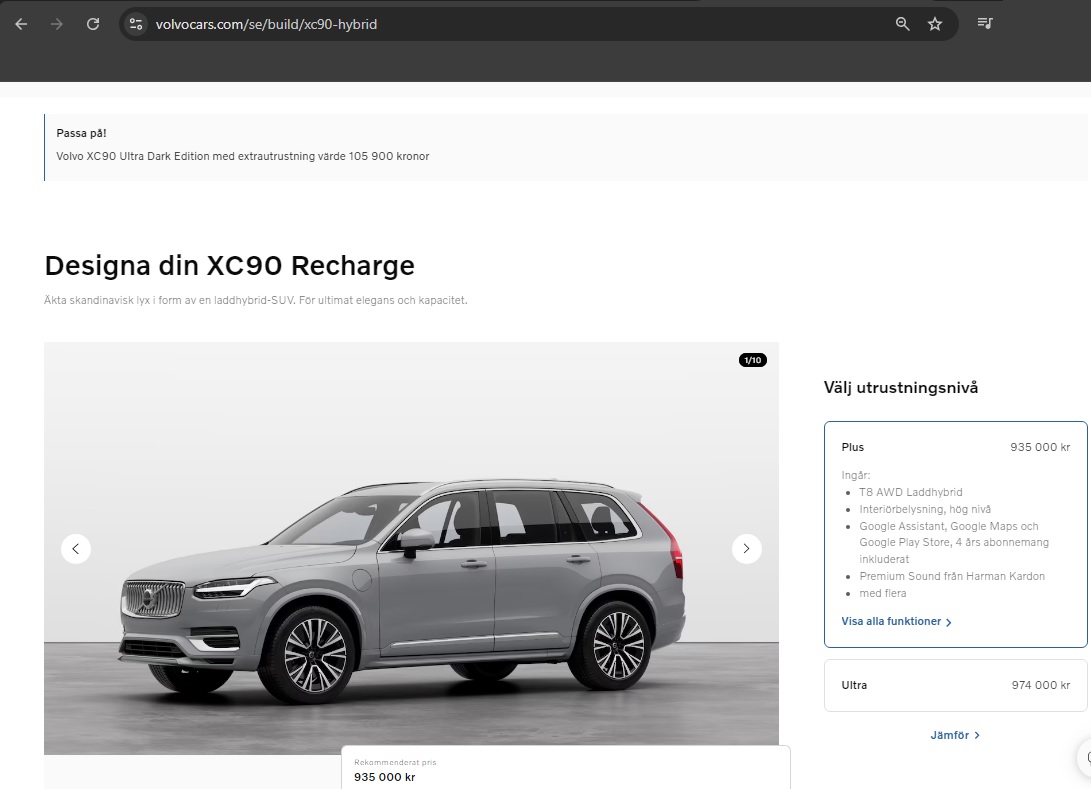Click the Ultra Dark Edition notice text

(x=243, y=156)
